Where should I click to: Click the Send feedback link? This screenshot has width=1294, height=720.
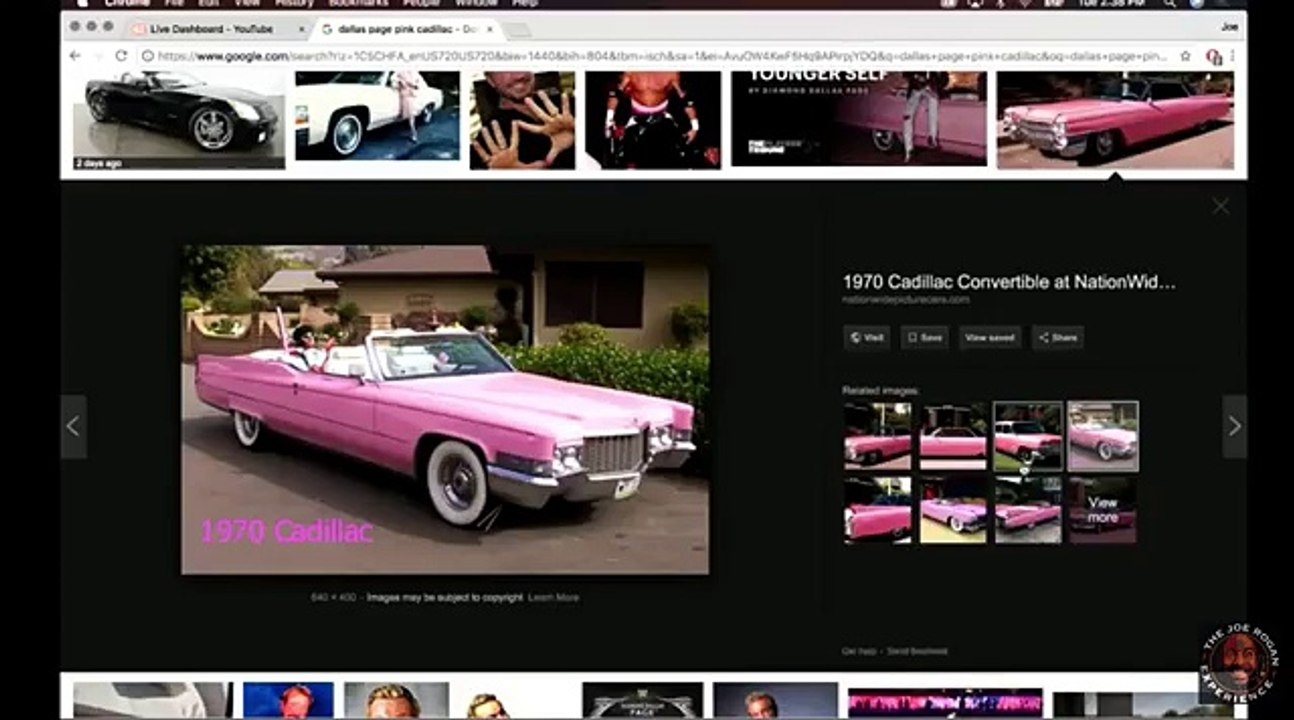[919, 651]
